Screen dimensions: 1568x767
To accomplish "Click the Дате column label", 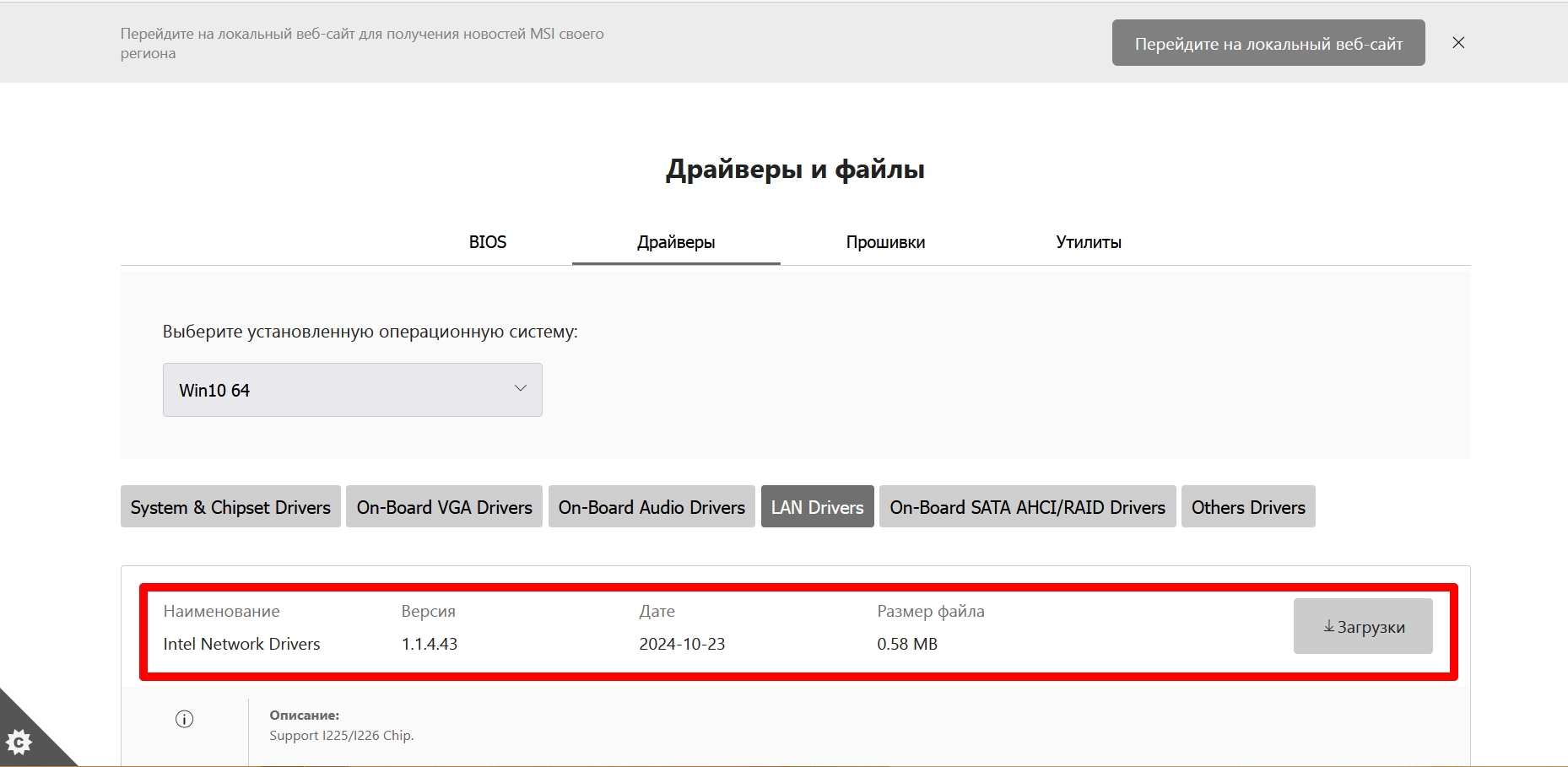I will 657,611.
